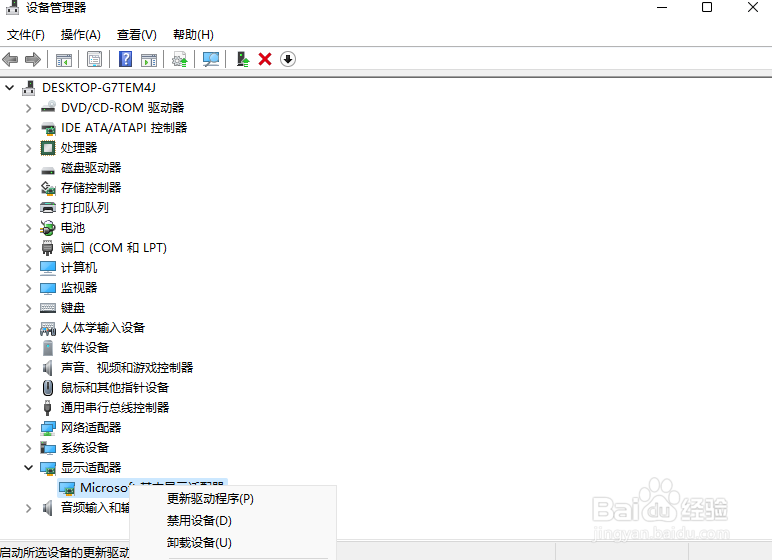Minimize the Device Manager window

click(662, 7)
